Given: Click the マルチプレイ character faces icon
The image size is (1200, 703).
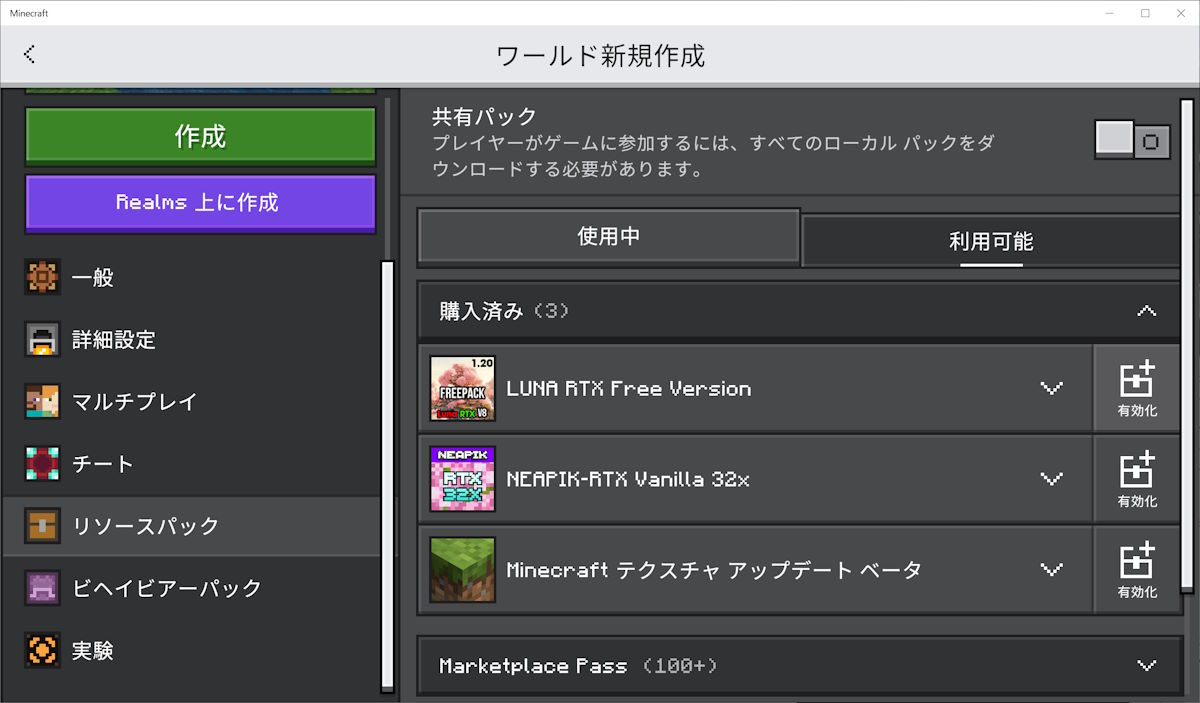Looking at the screenshot, I should click(43, 402).
